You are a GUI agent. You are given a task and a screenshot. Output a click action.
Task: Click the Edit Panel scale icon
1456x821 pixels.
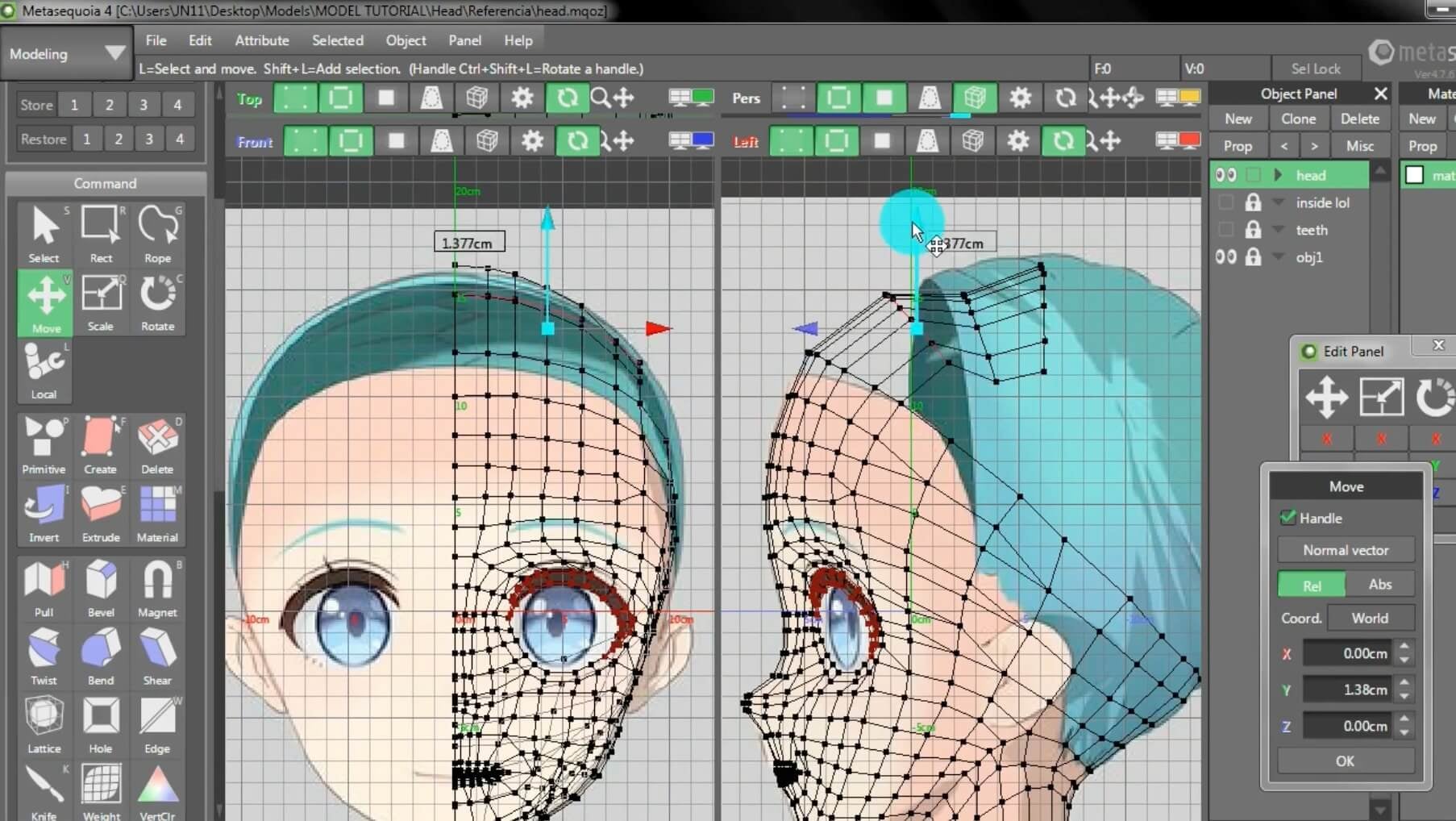click(x=1381, y=398)
